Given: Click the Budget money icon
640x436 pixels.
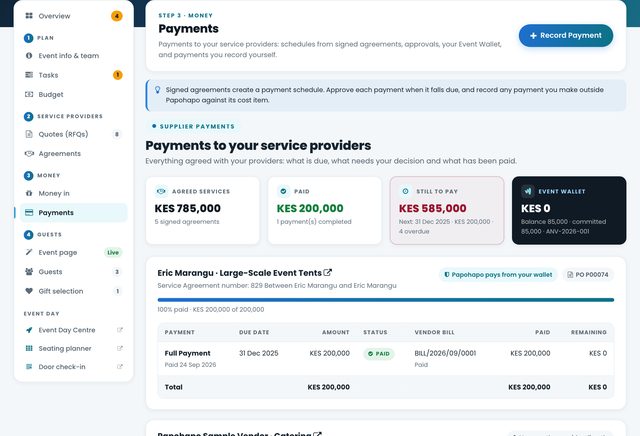Looking at the screenshot, I should [x=29, y=94].
